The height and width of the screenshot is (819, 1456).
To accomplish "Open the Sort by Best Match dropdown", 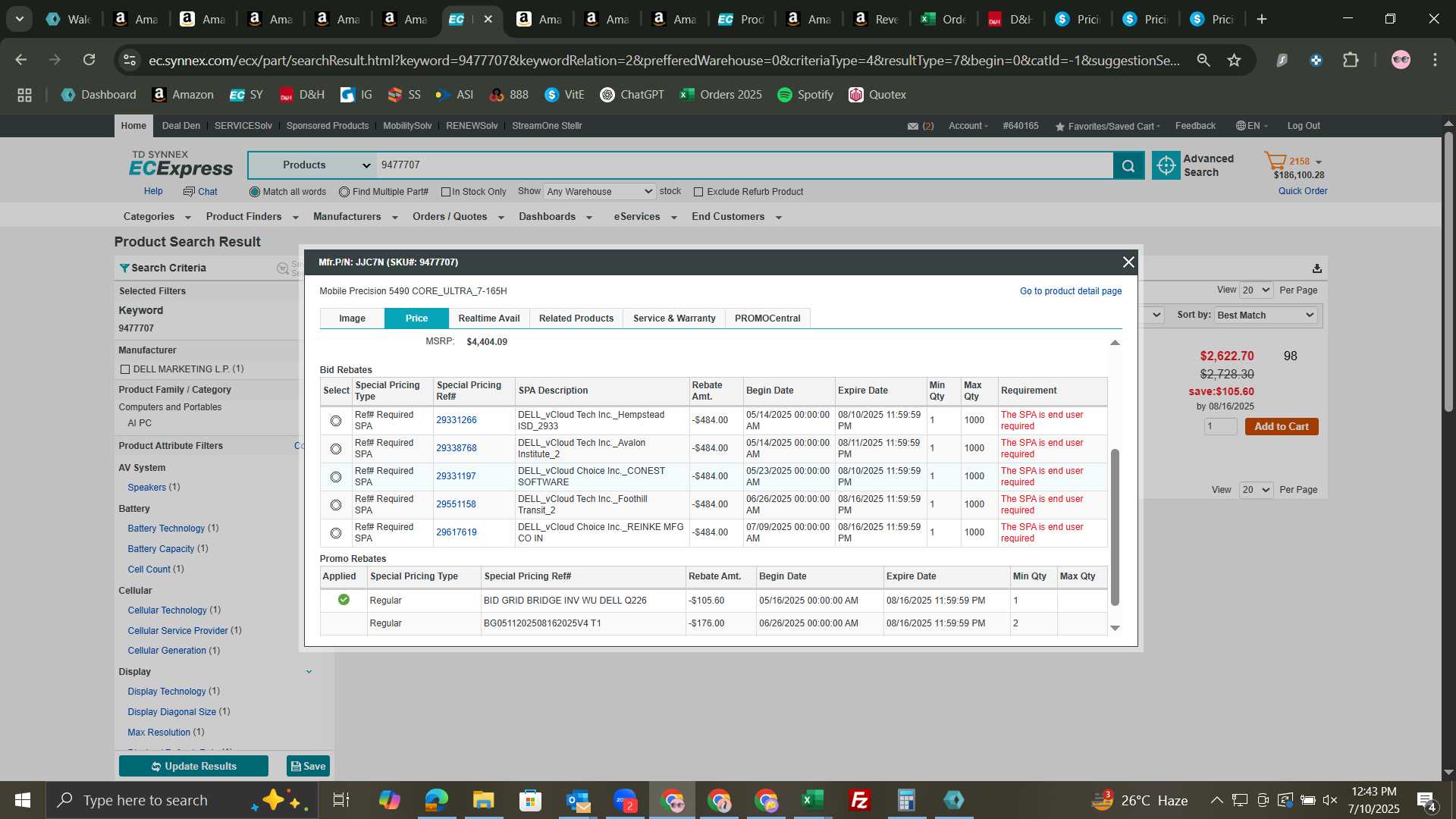I will pyautogui.click(x=1266, y=315).
